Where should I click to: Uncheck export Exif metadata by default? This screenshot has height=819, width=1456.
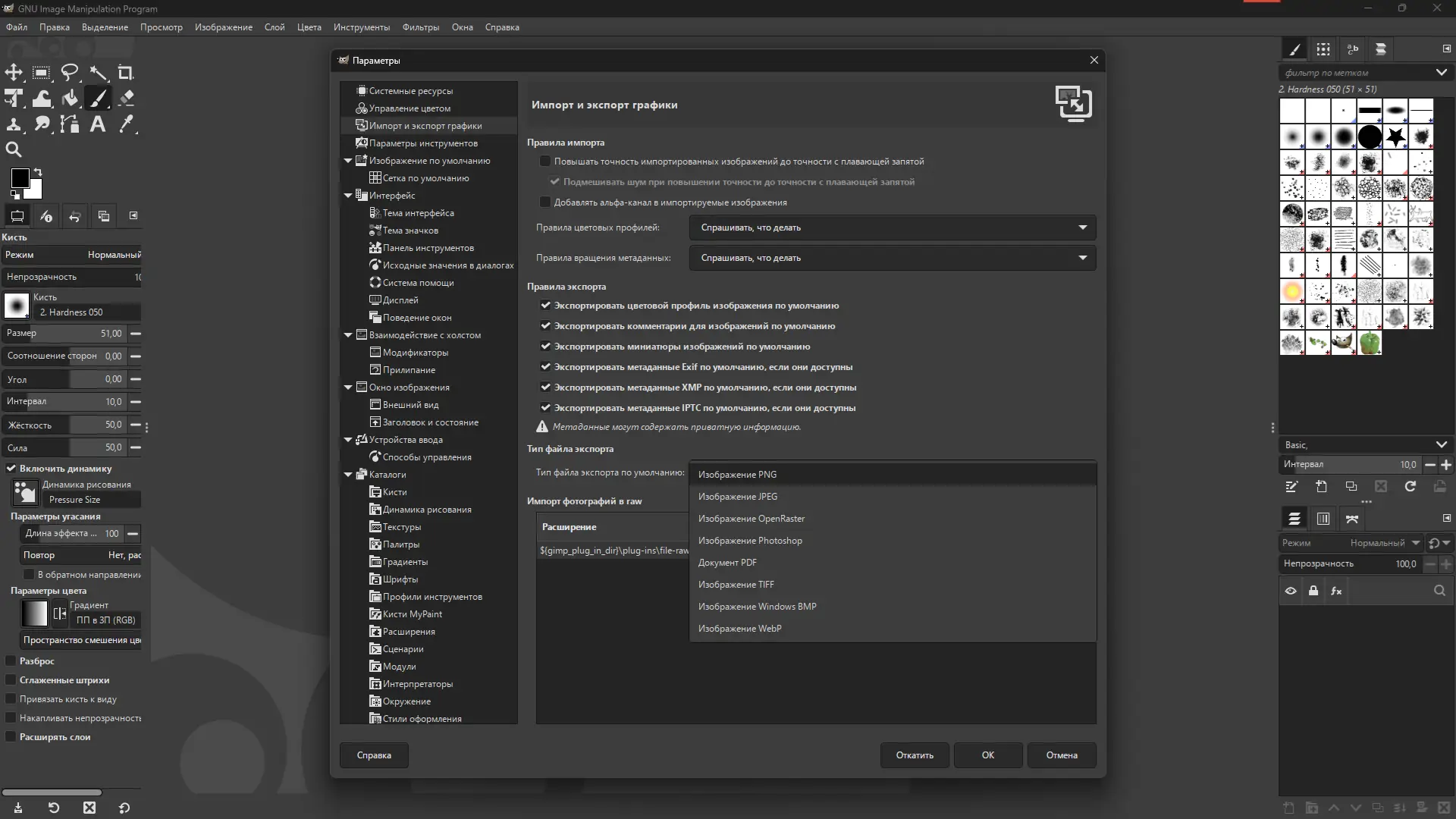[x=545, y=367]
